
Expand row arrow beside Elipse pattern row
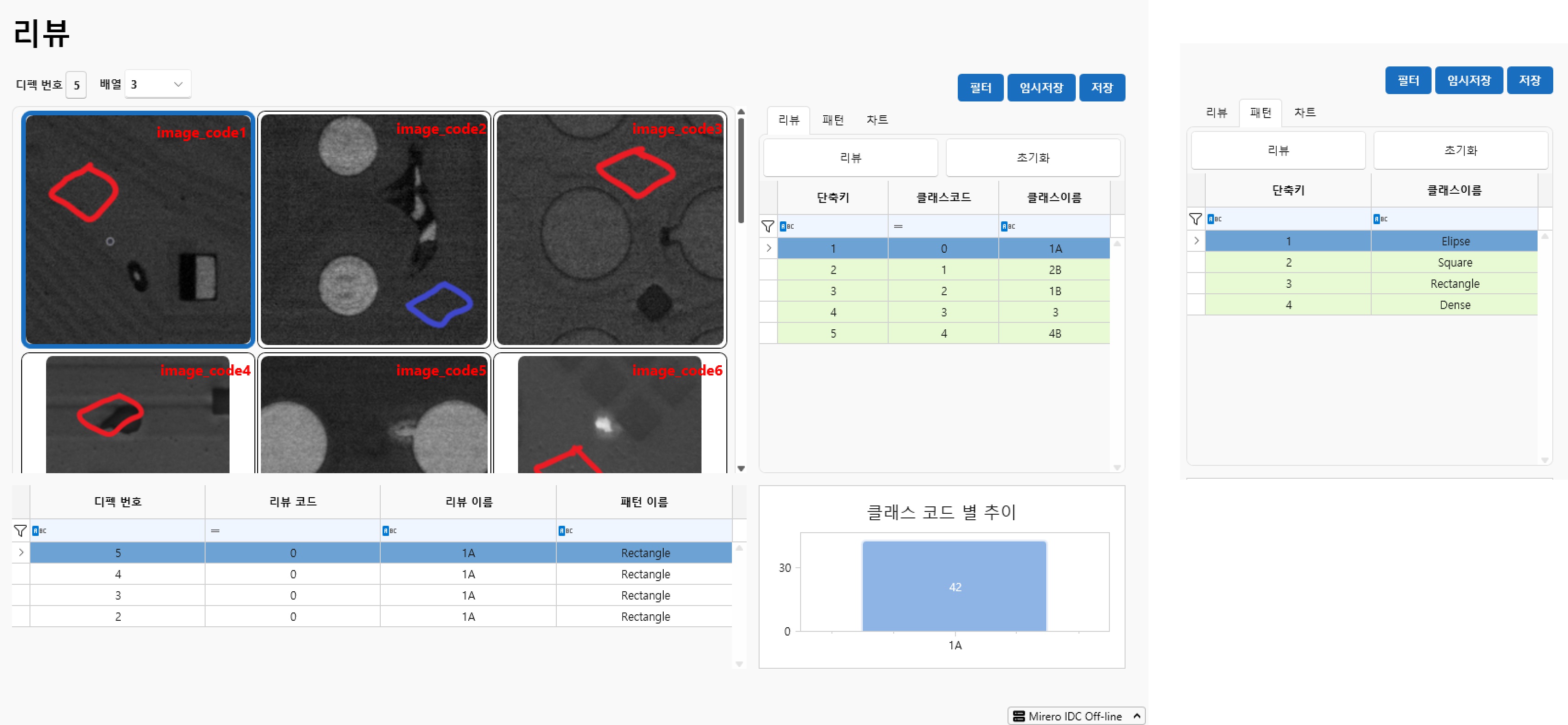pos(1196,241)
